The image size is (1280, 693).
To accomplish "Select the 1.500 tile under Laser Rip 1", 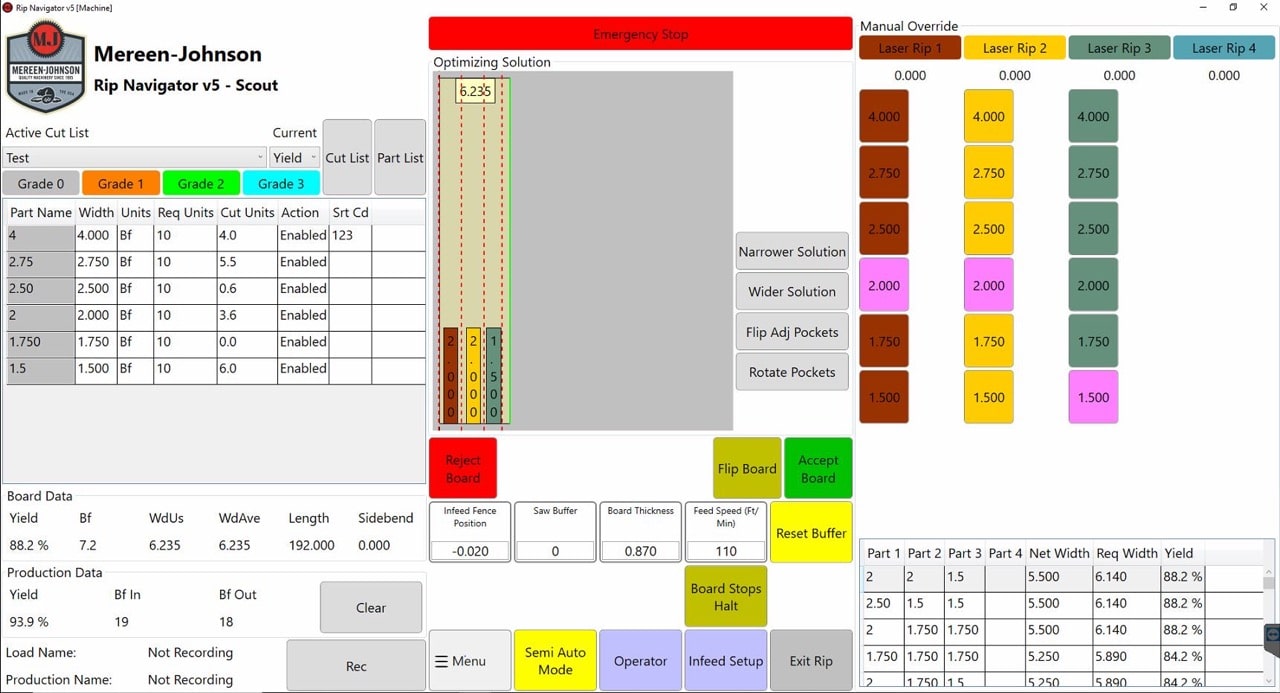I will coord(884,397).
